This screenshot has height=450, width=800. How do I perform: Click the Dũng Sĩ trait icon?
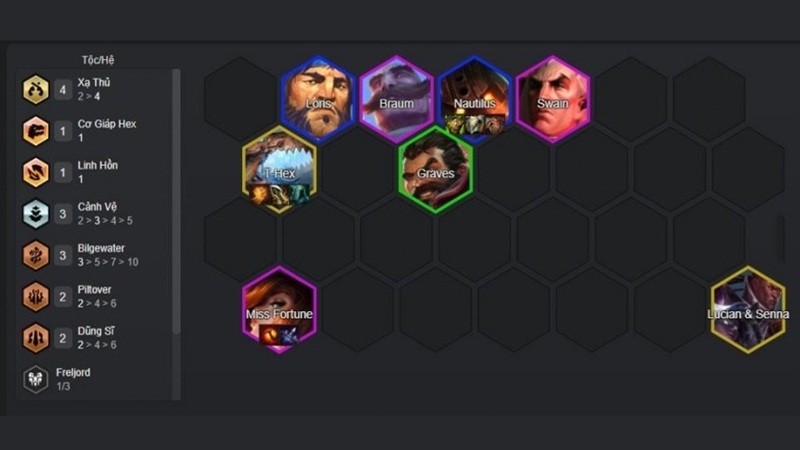tap(36, 338)
